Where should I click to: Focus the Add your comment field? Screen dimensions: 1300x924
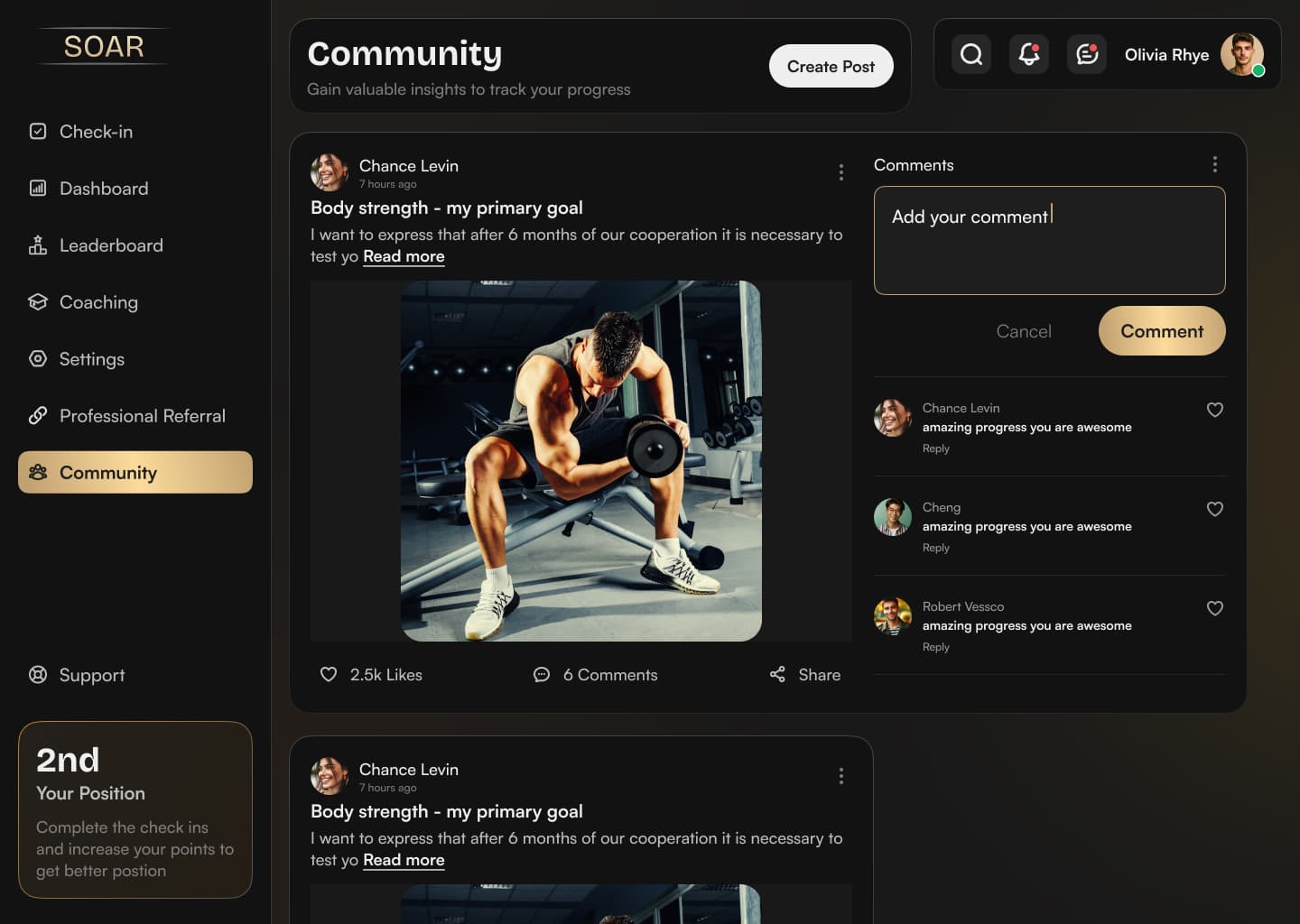coord(1049,240)
